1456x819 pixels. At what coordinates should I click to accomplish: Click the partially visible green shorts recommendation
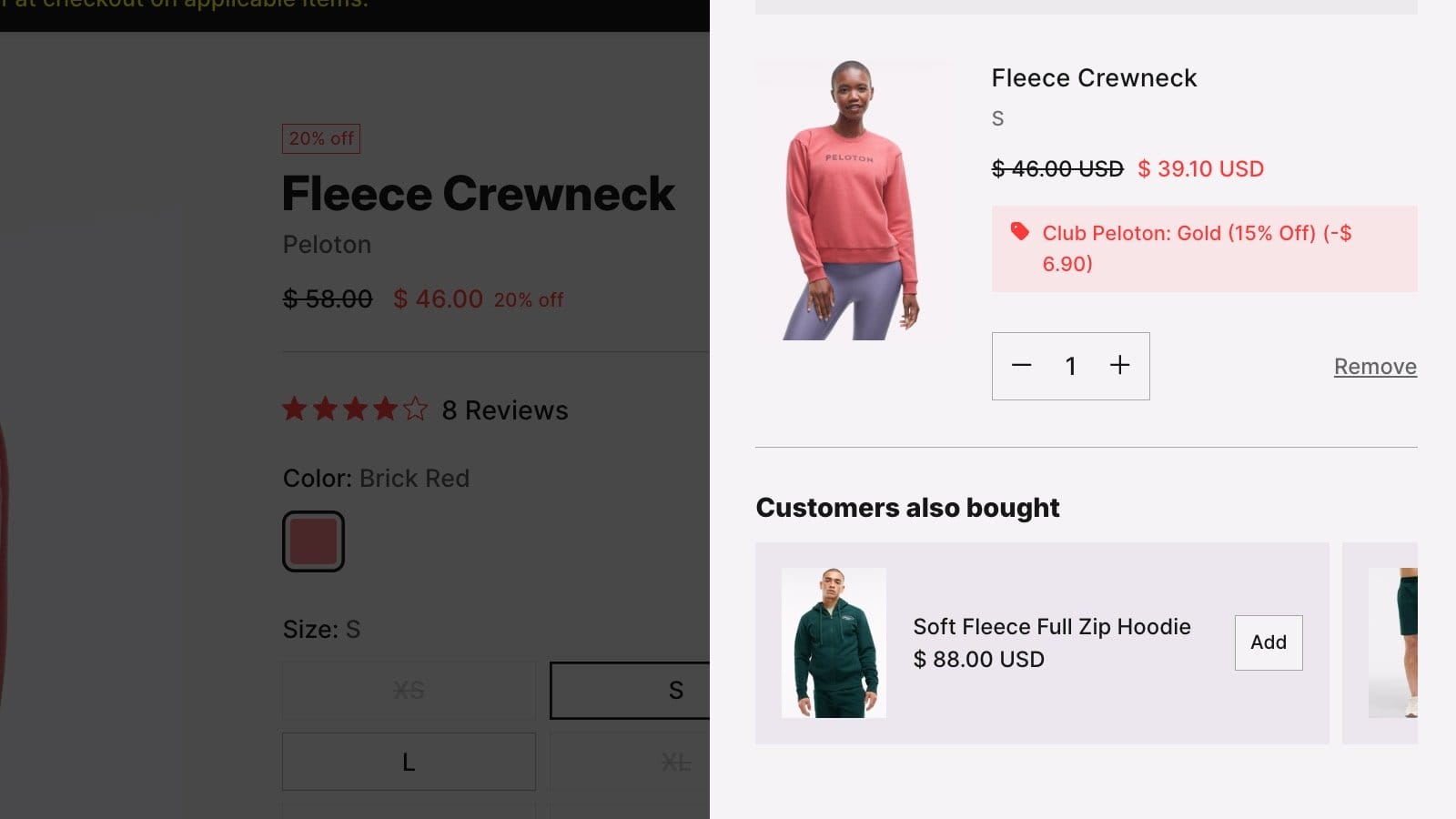coord(1392,642)
